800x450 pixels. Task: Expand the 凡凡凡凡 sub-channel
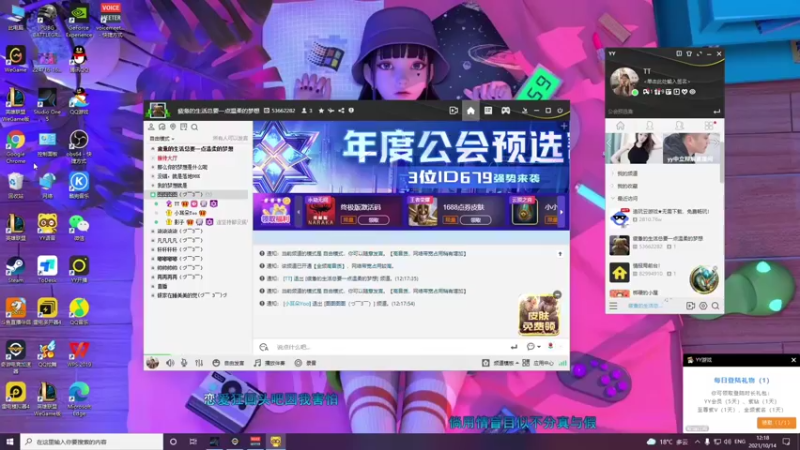152,240
